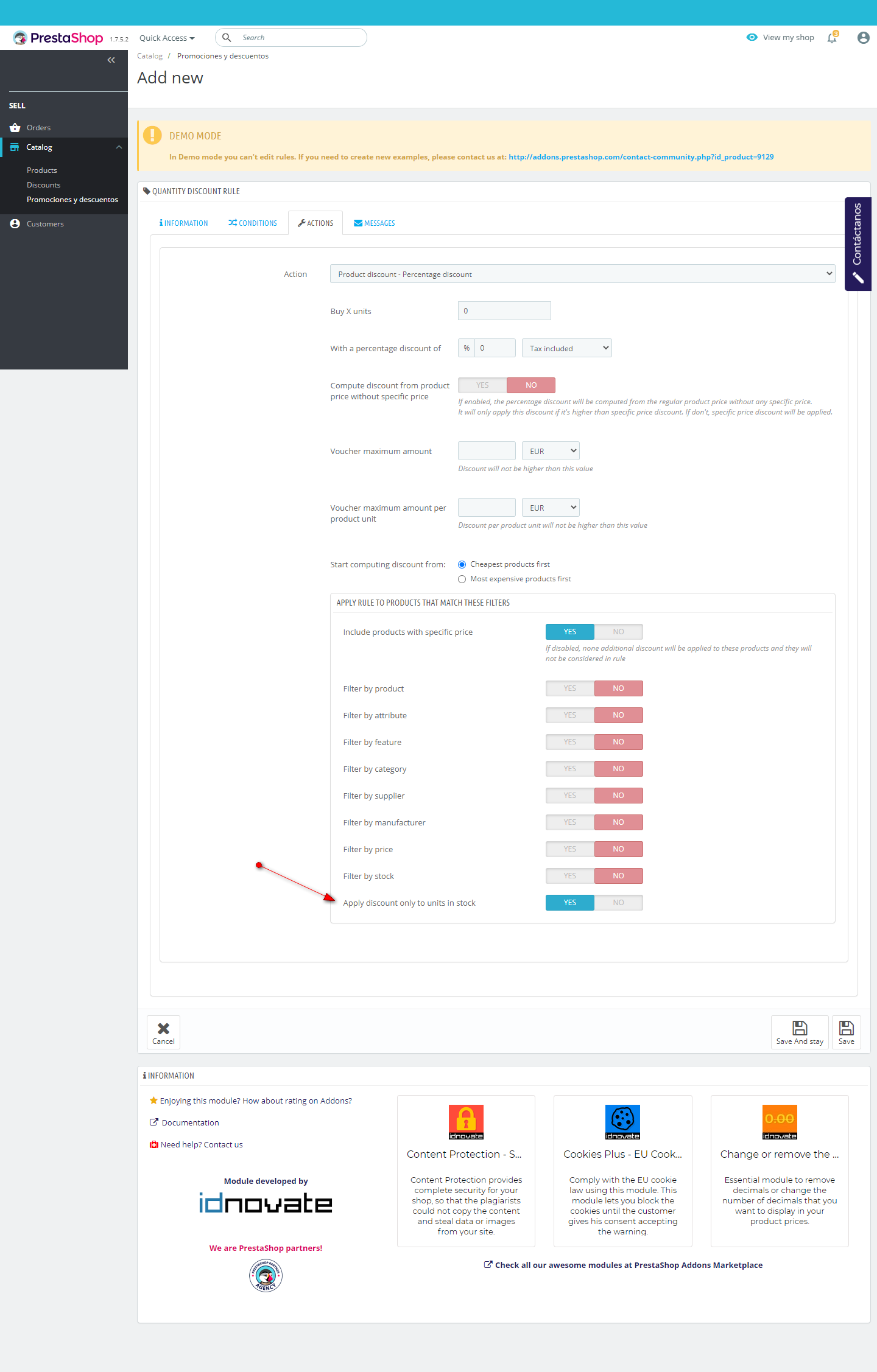
Task: Open the Documentation link
Action: point(191,1122)
